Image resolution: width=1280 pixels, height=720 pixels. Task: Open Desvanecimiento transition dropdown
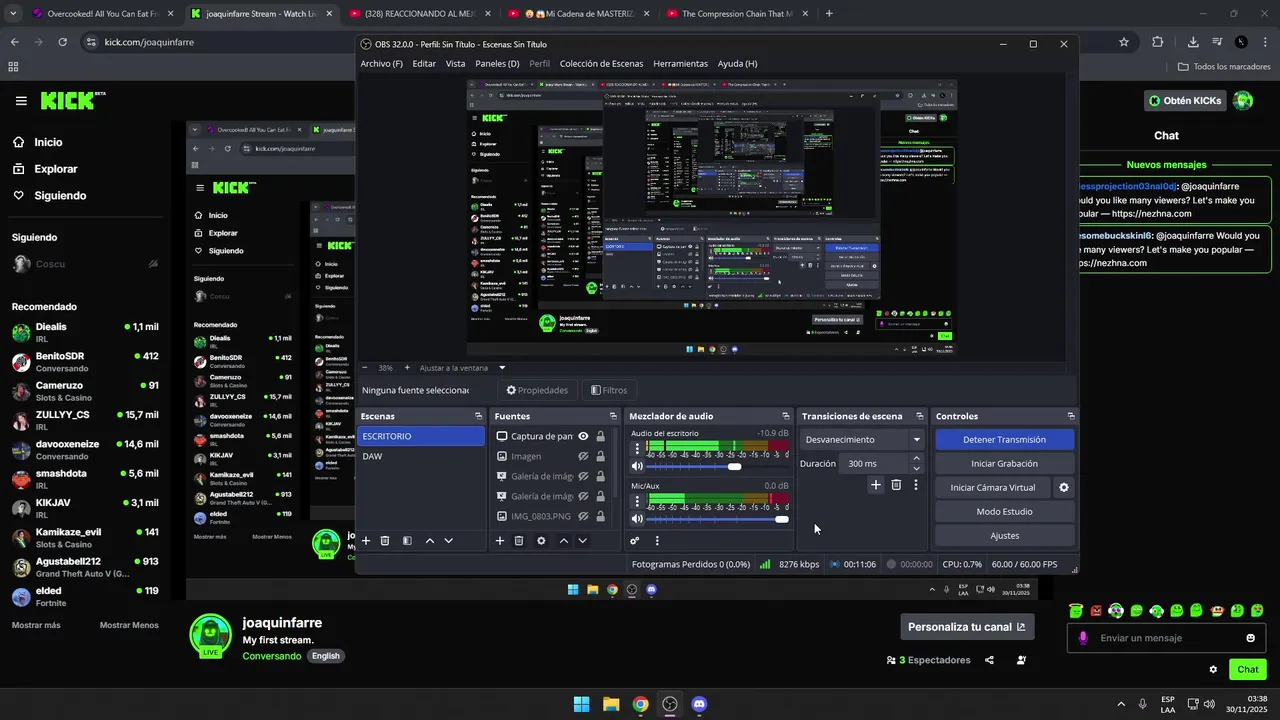coord(864,439)
